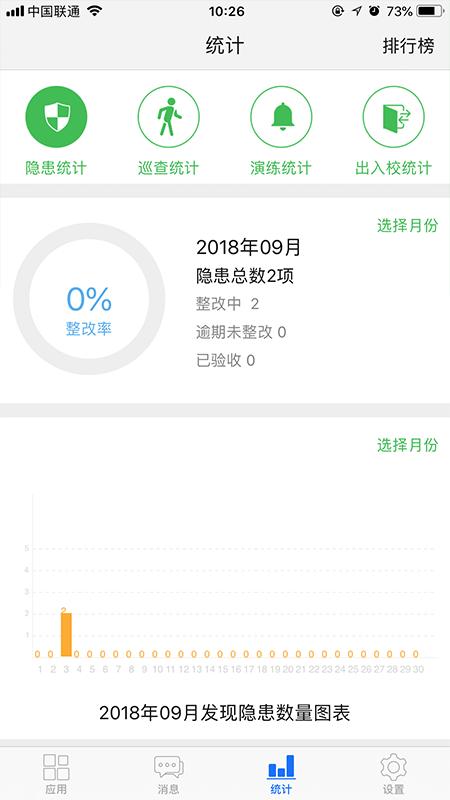Tap the 整改中 2 status line
This screenshot has width=450, height=800.
point(228,304)
